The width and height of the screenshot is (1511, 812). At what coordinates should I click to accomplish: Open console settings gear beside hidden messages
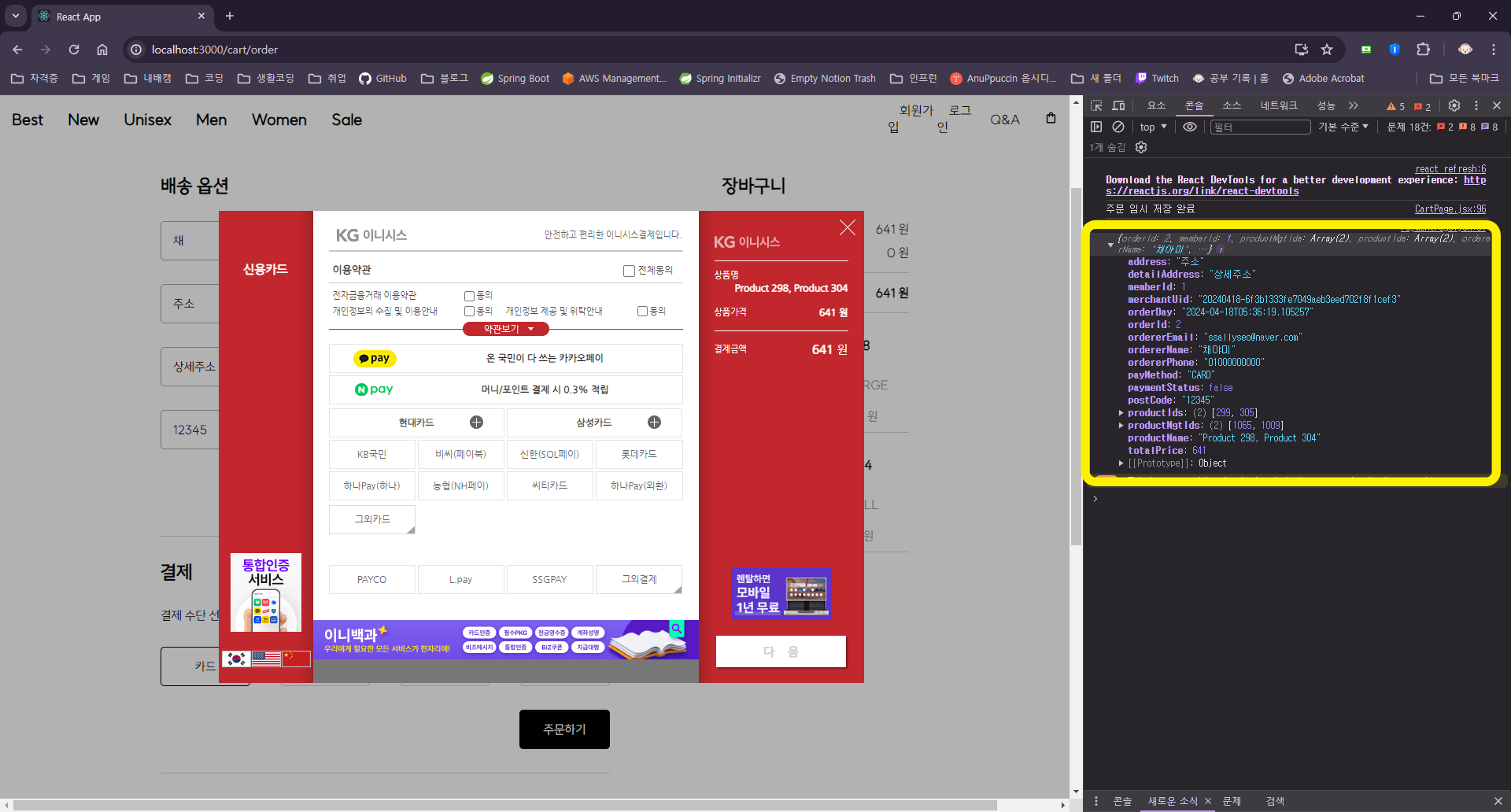click(x=1141, y=147)
